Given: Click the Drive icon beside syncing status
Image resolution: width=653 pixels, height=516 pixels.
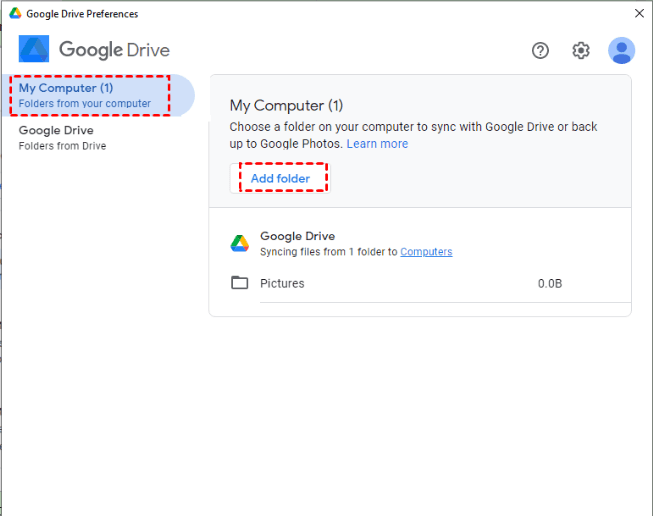Looking at the screenshot, I should click(240, 243).
